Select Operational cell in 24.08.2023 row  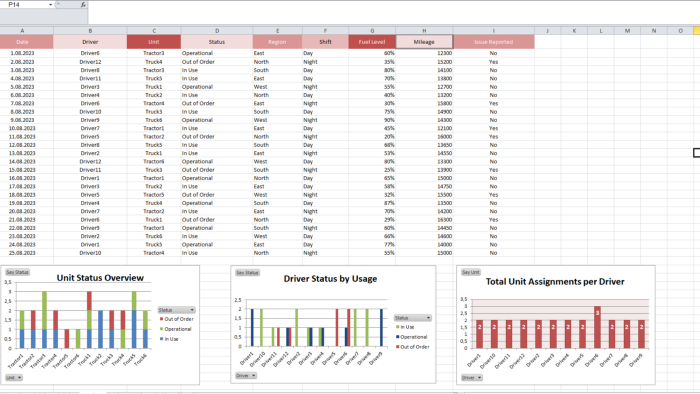point(217,245)
